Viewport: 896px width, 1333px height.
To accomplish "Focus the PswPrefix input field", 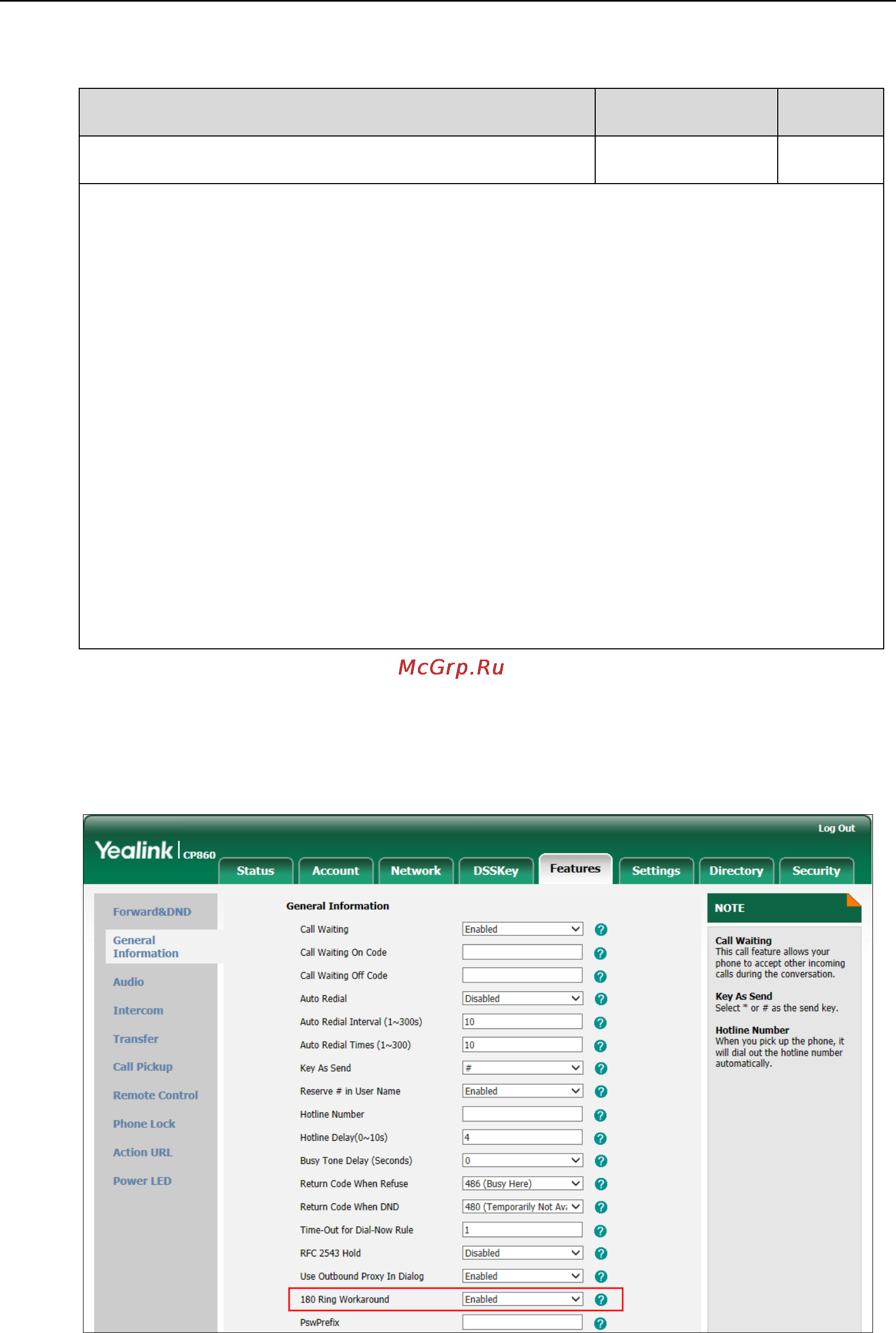I will [522, 1323].
